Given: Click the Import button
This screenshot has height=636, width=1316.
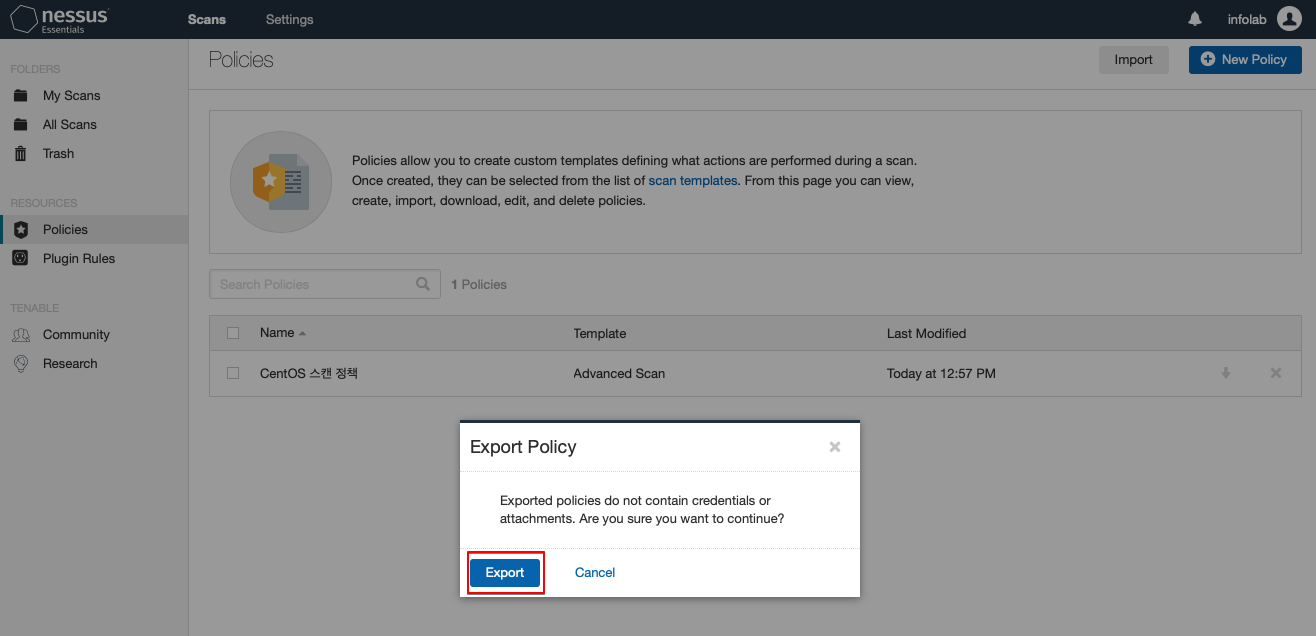Looking at the screenshot, I should coord(1134,60).
